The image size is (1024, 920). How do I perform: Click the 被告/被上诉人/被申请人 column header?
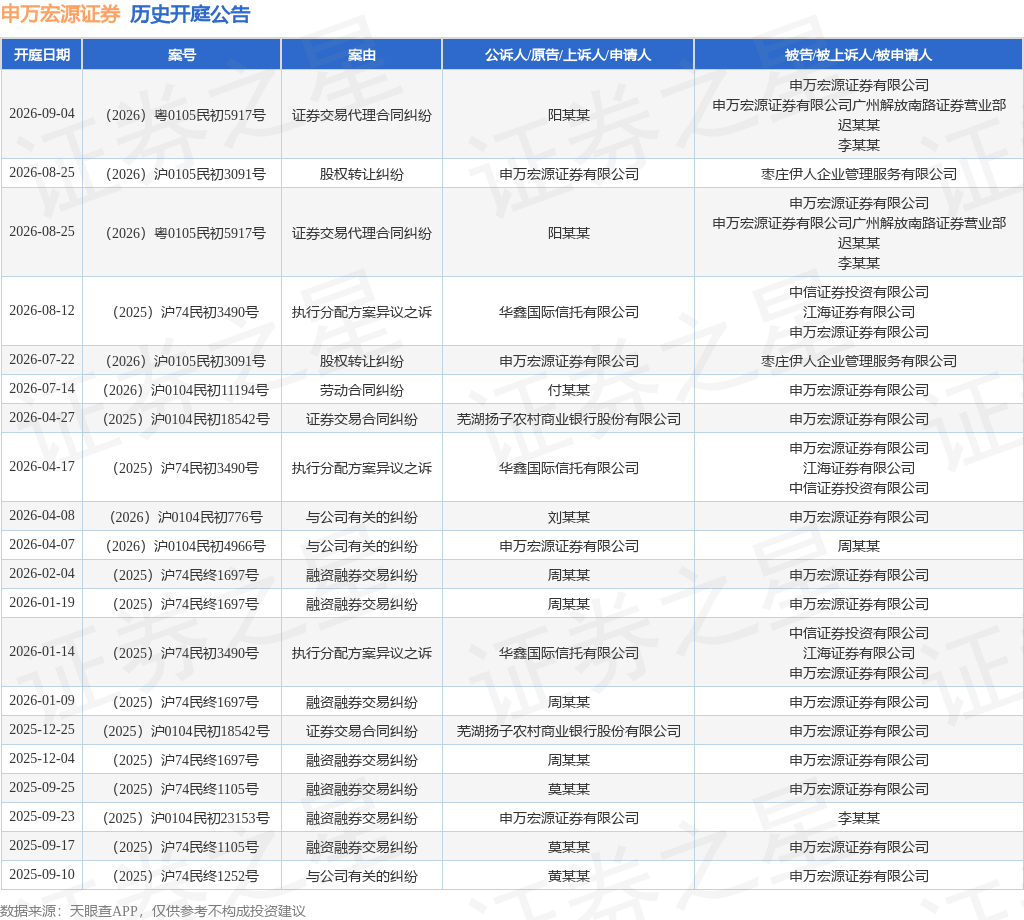click(x=858, y=55)
